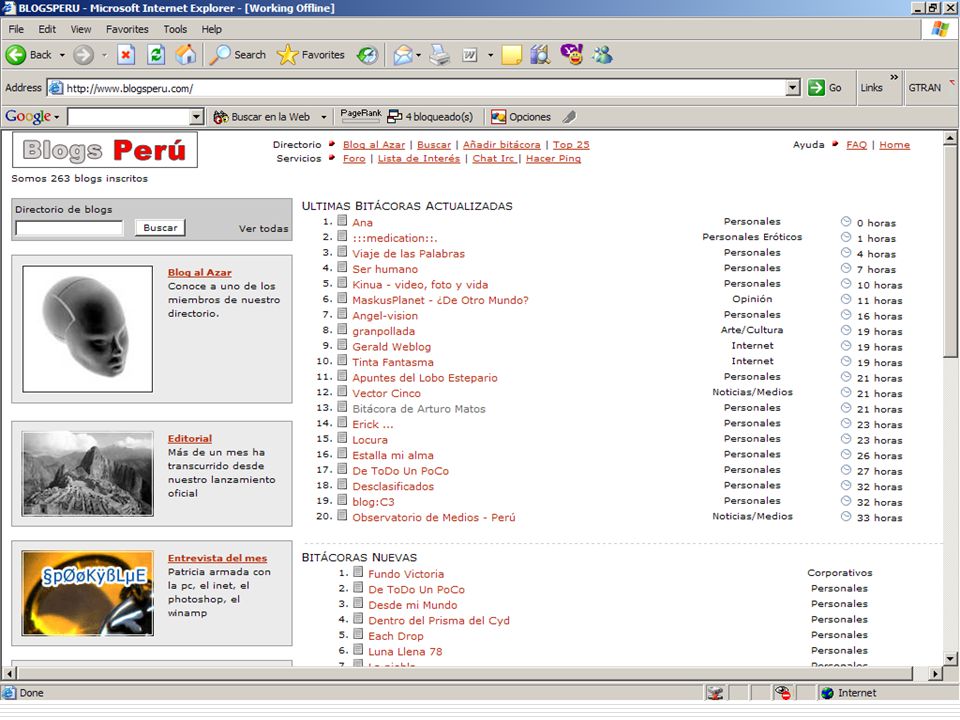Click the SpookyBlue interview thumbnail

pyautogui.click(x=88, y=593)
